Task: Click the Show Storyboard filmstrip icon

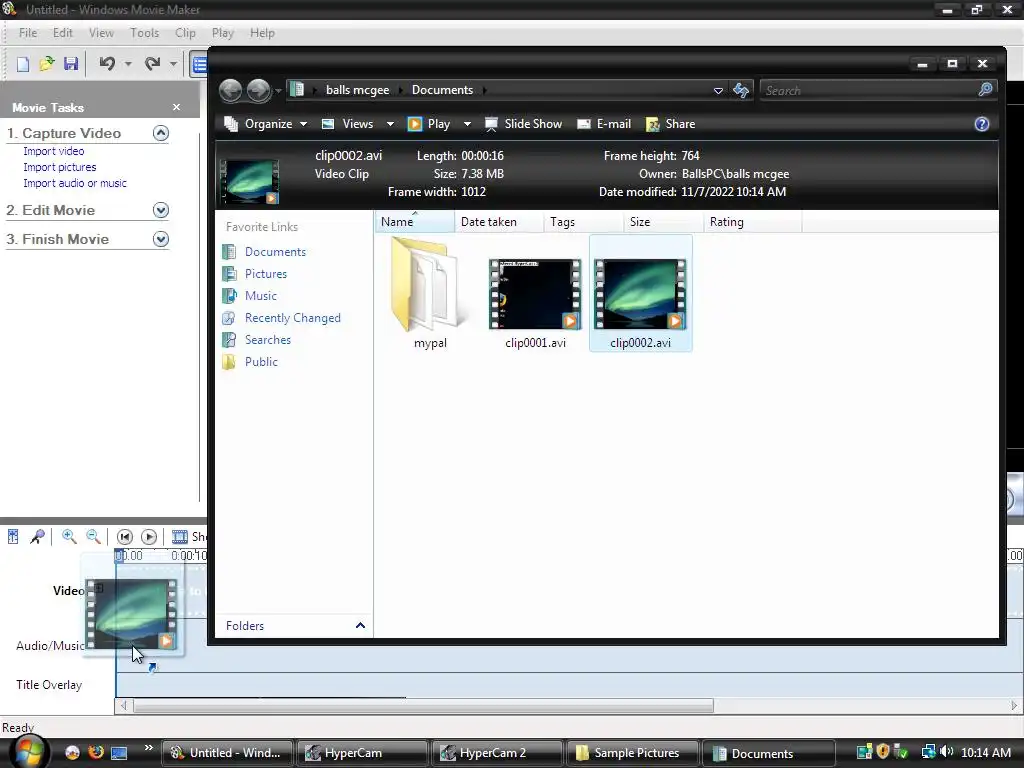Action: [x=180, y=537]
